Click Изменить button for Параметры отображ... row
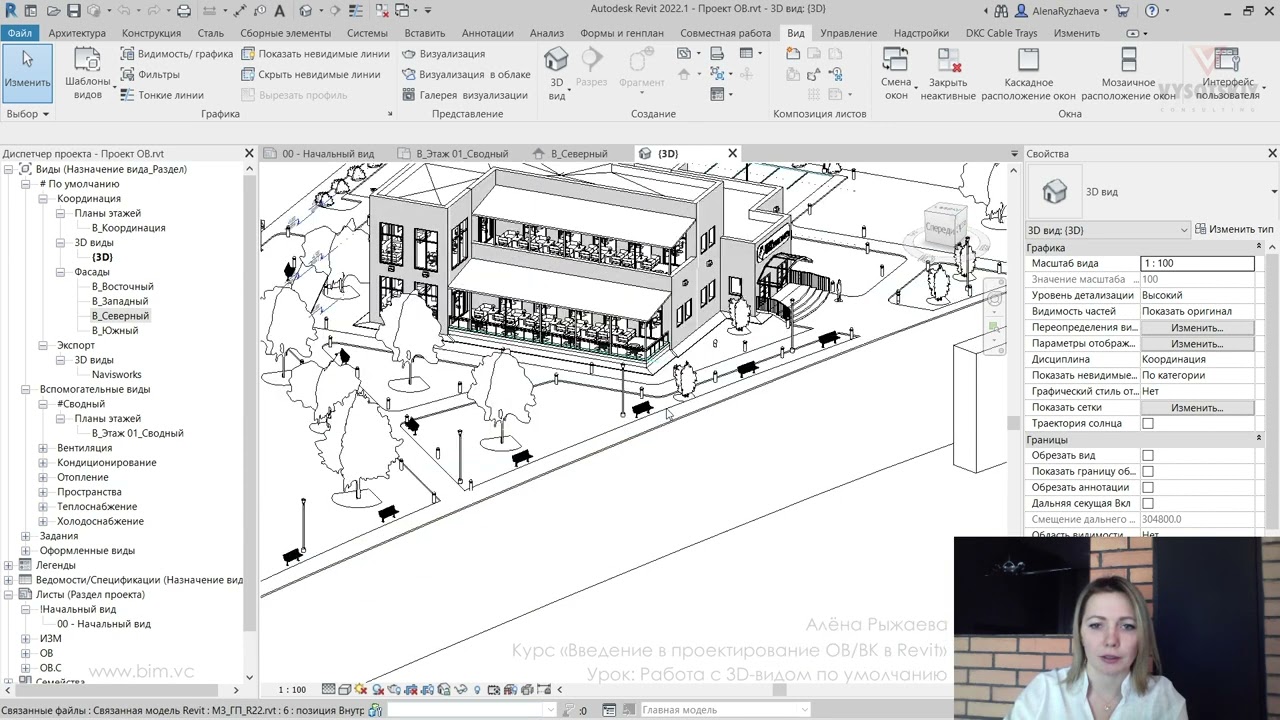Image resolution: width=1280 pixels, height=720 pixels. pyautogui.click(x=1197, y=344)
